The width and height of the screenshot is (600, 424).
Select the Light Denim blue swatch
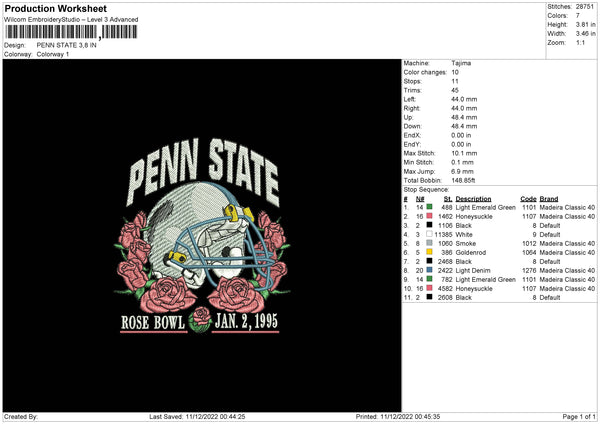tap(429, 270)
